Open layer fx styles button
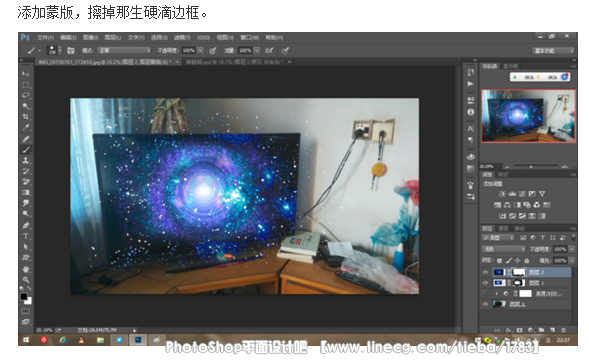The height and width of the screenshot is (364, 589). 508,330
